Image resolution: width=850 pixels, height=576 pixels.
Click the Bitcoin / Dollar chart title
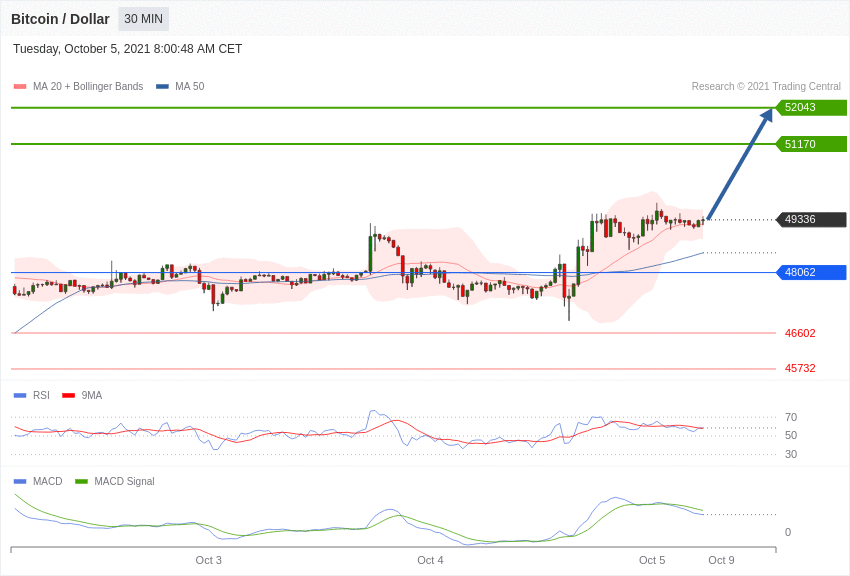[60, 19]
